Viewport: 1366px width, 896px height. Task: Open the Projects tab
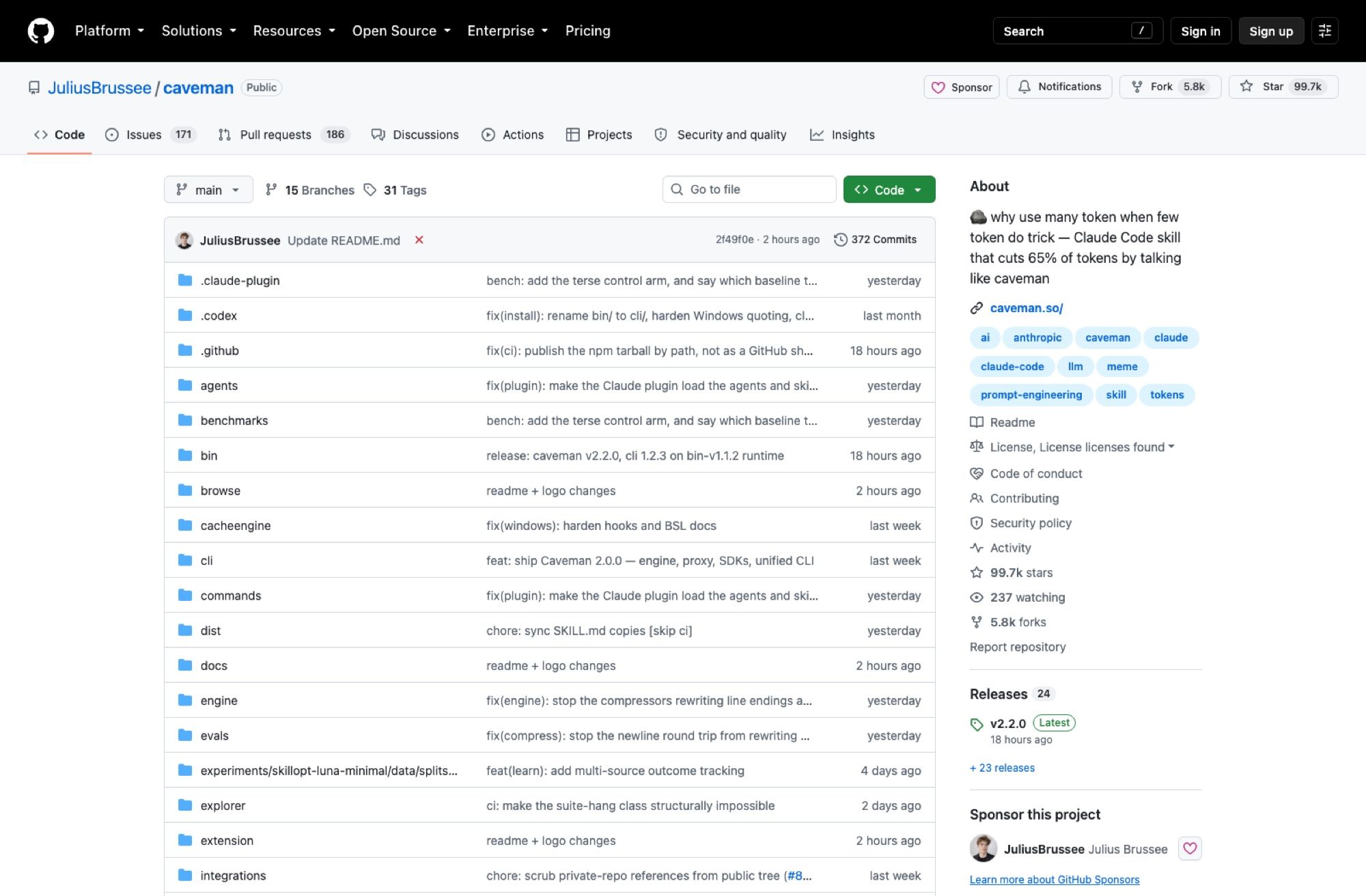[x=599, y=135]
